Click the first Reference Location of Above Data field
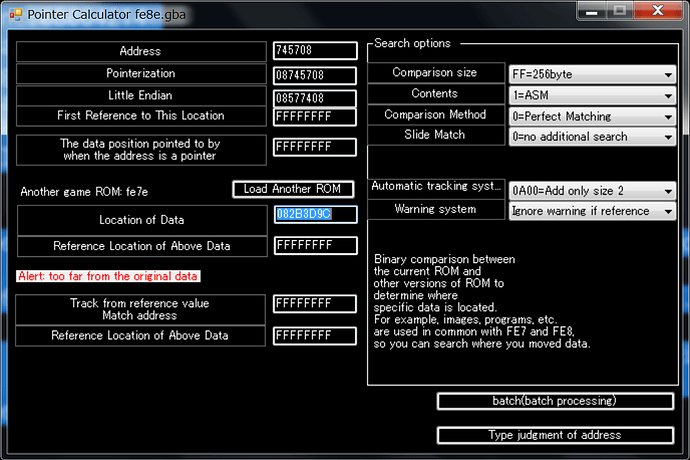 [316, 246]
